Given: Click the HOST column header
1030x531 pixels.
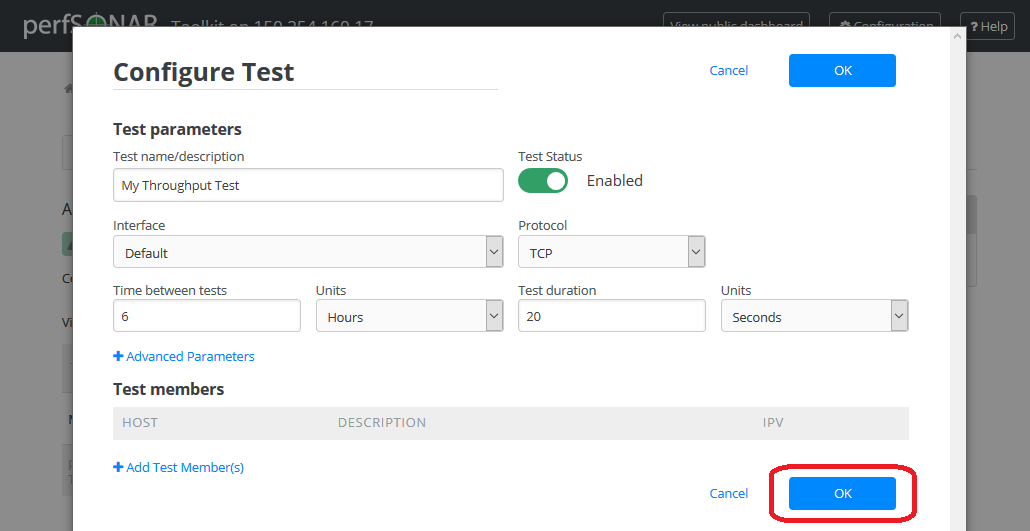Looking at the screenshot, I should pos(140,423).
